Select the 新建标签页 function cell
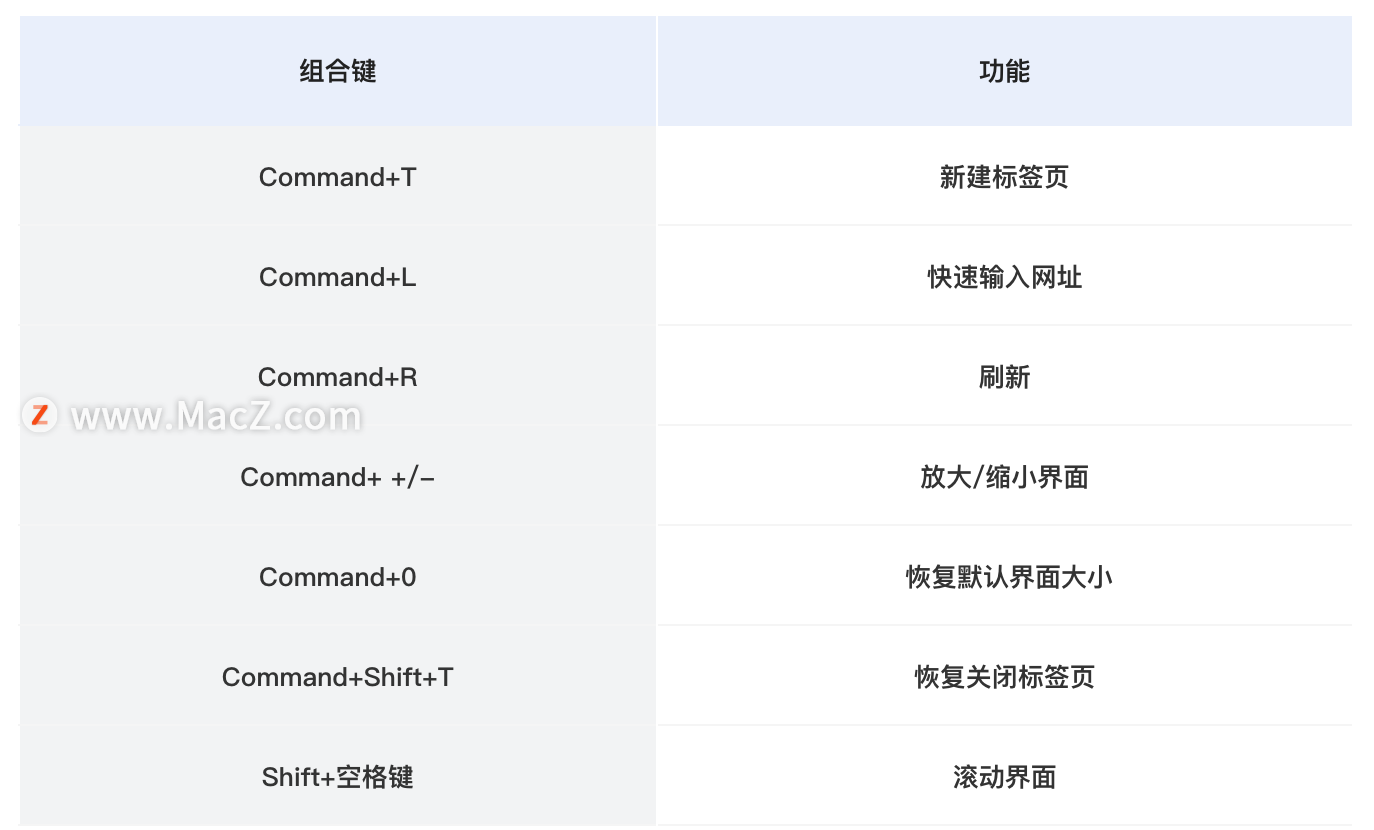The height and width of the screenshot is (830, 1374). 1004,177
